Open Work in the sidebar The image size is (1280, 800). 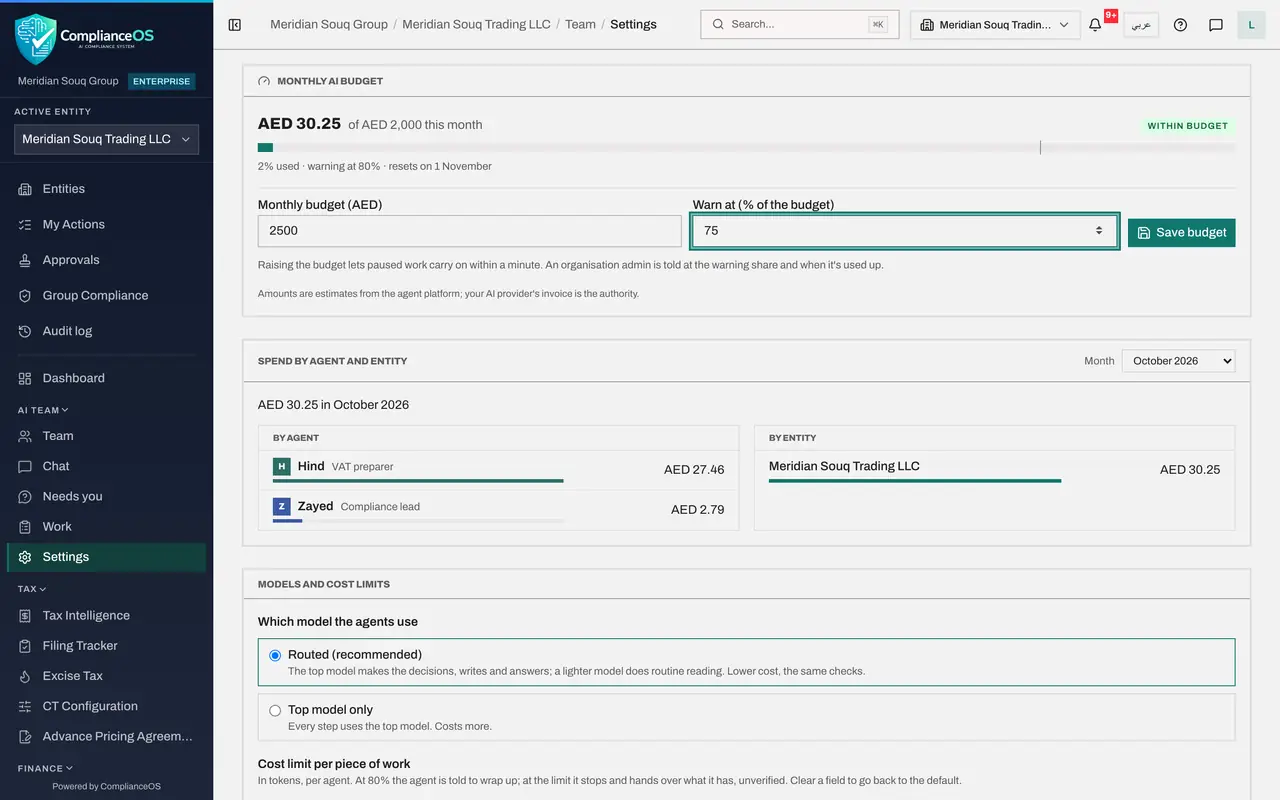(106, 526)
